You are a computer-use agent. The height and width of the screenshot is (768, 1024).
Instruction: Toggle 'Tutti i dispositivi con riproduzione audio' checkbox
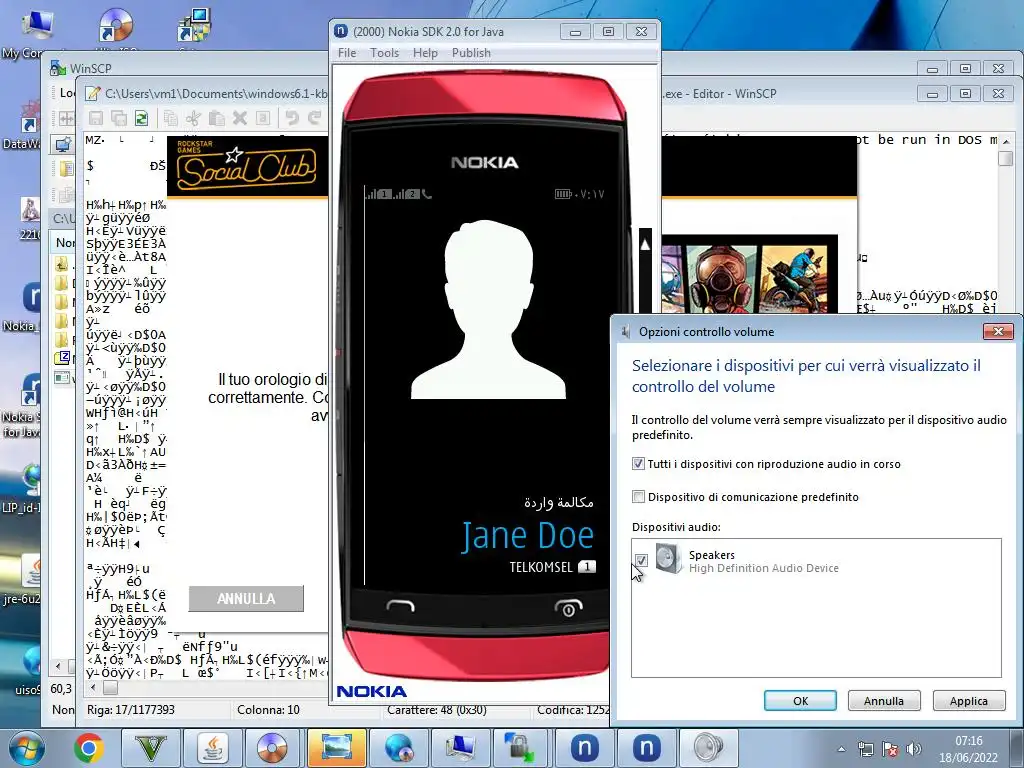coord(638,464)
